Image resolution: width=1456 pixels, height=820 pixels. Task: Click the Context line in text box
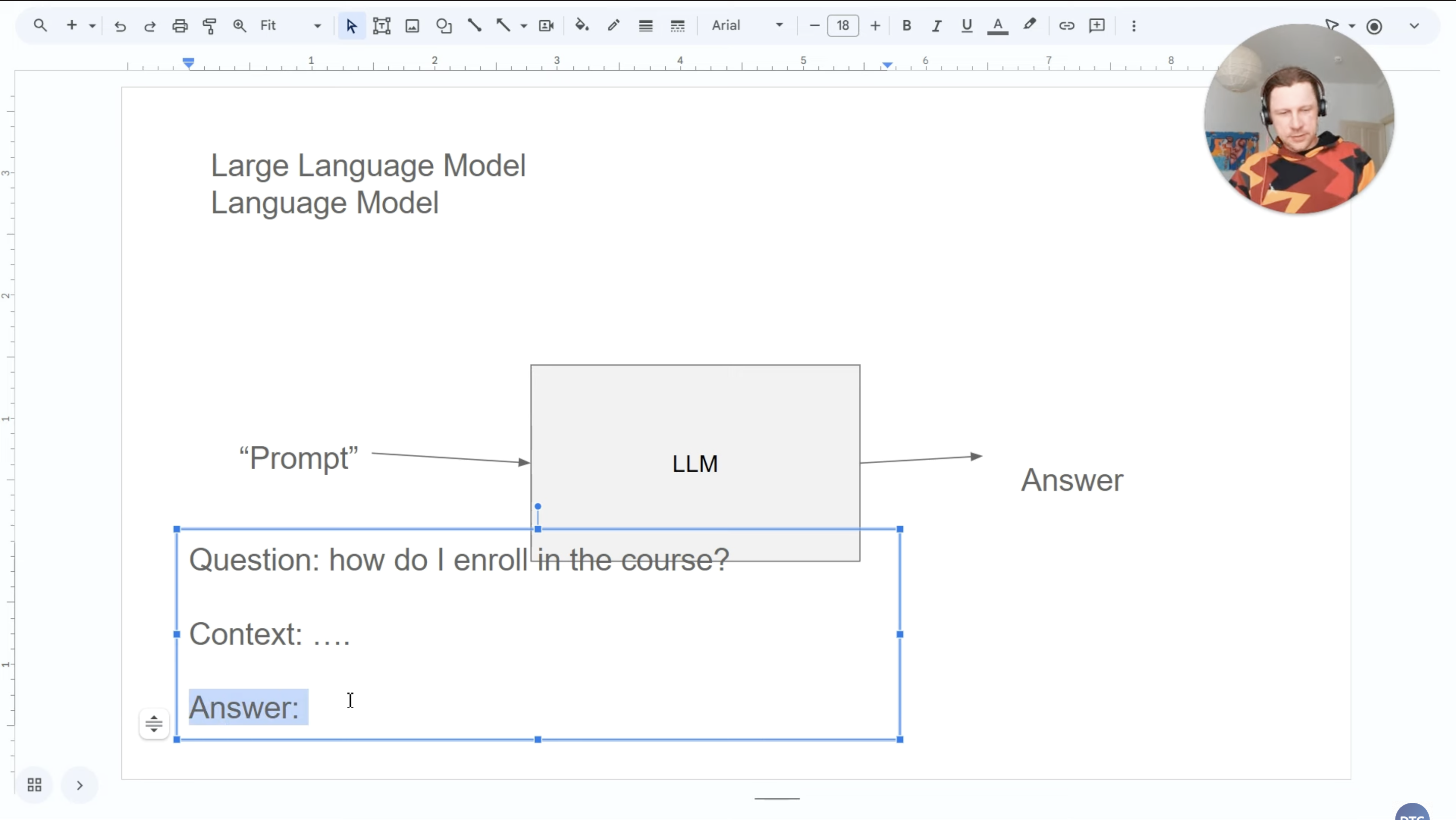(x=269, y=634)
